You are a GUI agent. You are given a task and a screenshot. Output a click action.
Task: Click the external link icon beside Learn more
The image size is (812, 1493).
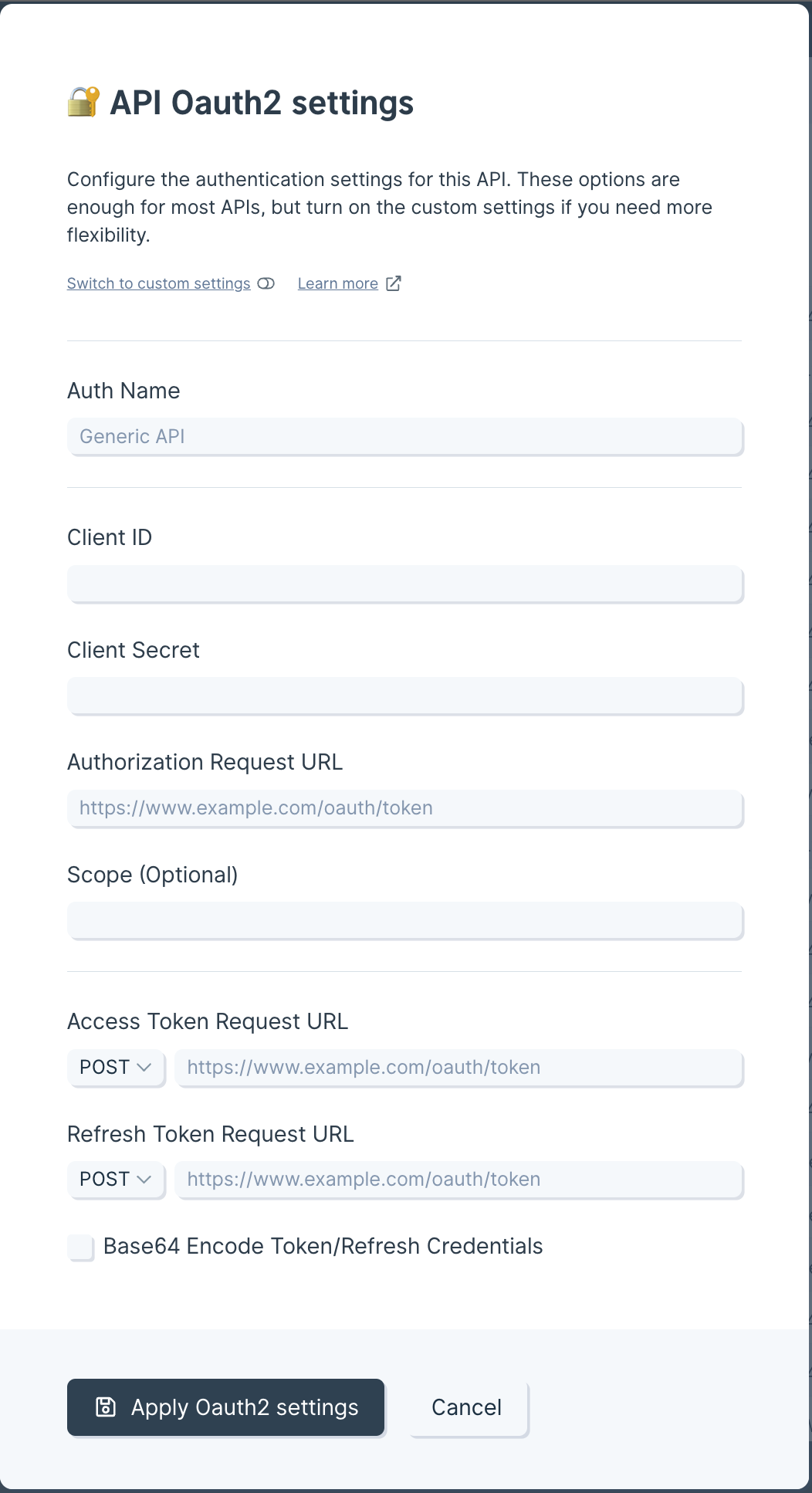tap(394, 283)
